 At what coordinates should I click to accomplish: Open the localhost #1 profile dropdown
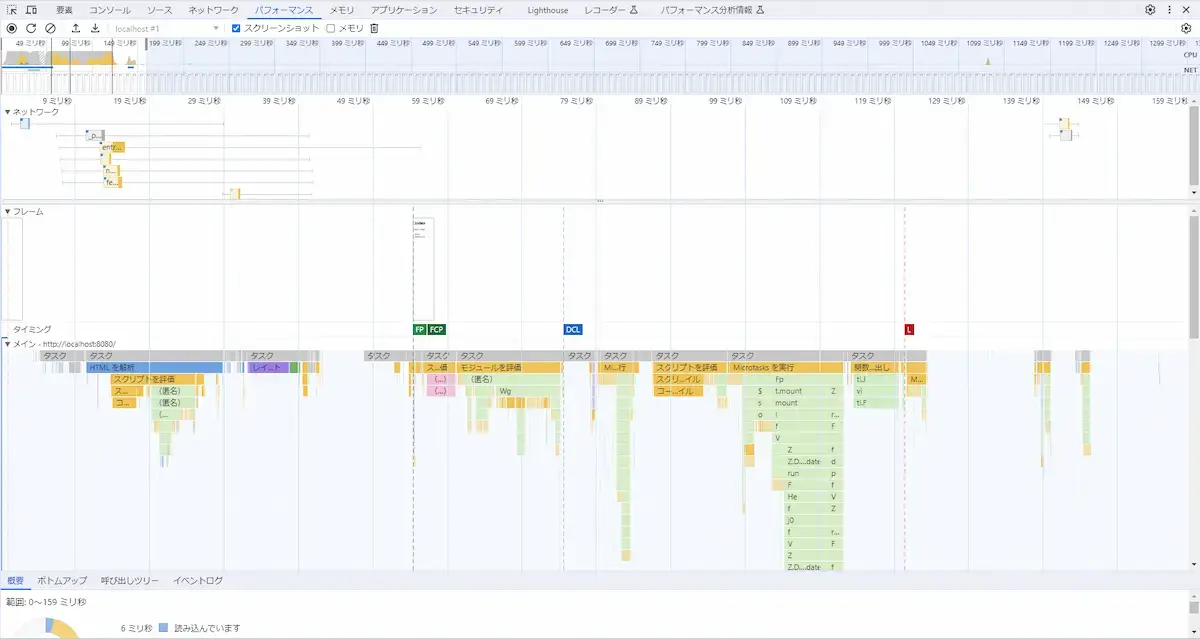point(216,28)
